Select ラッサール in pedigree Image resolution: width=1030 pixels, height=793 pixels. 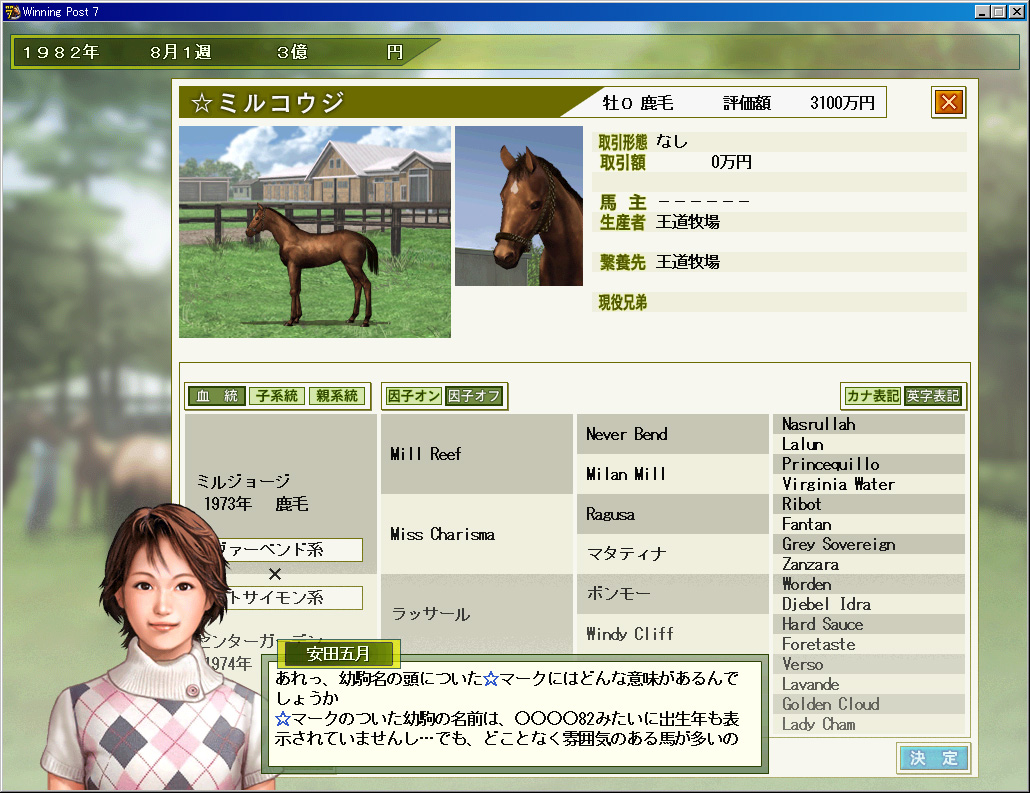pos(477,614)
